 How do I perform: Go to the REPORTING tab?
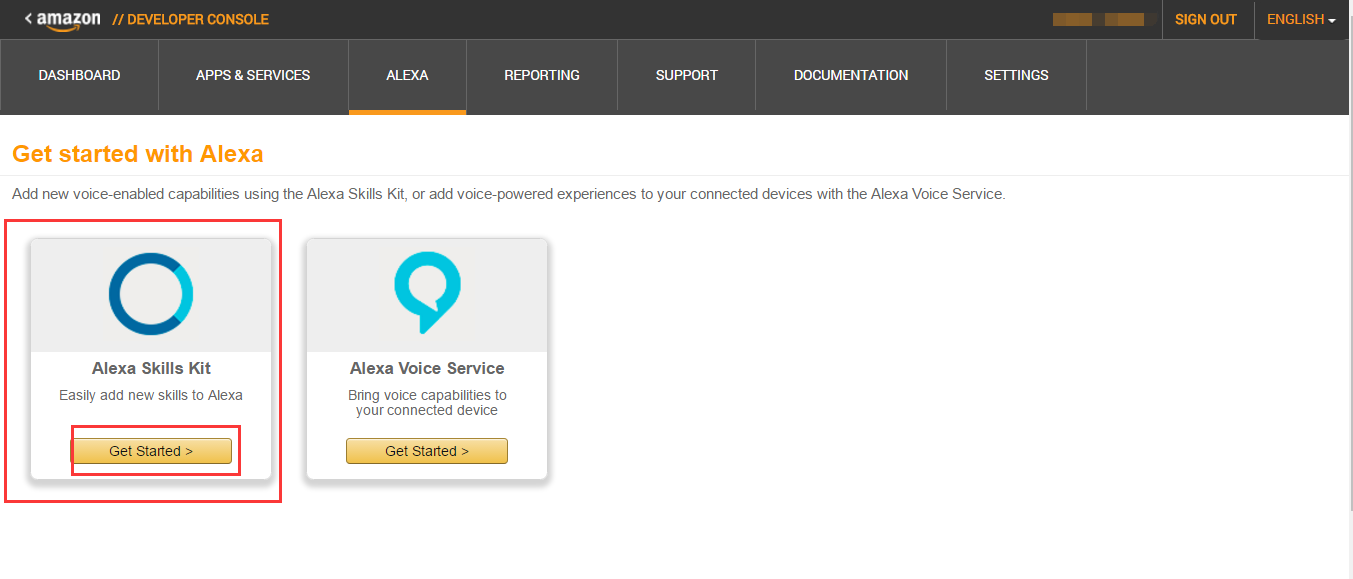[542, 75]
